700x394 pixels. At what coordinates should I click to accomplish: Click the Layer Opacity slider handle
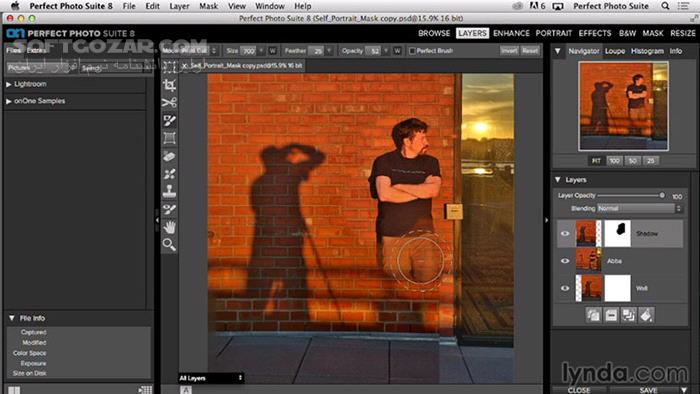662,195
